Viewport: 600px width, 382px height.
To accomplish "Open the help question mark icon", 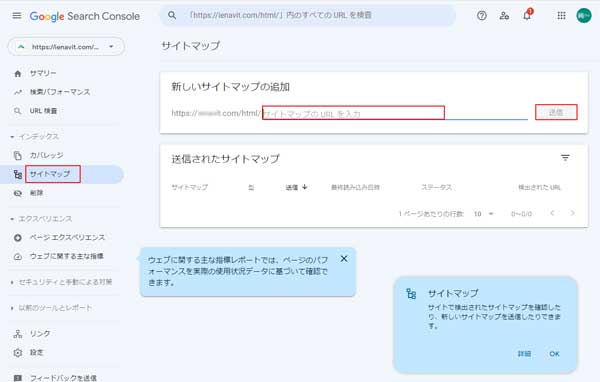I will click(482, 16).
